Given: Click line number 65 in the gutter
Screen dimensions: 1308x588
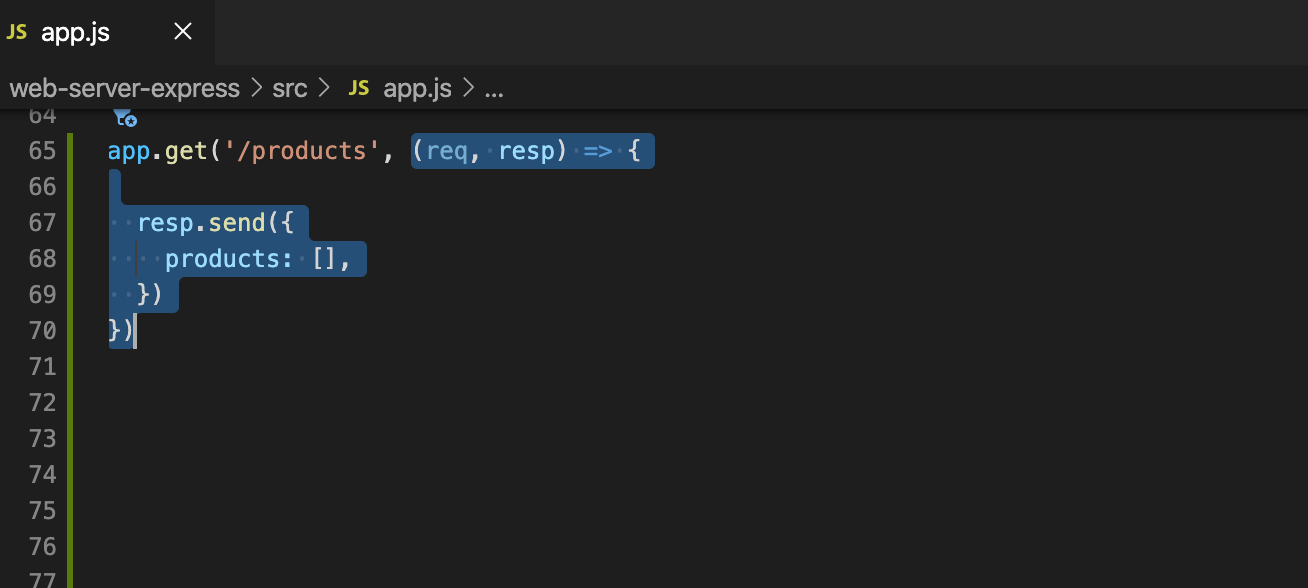Looking at the screenshot, I should [42, 151].
